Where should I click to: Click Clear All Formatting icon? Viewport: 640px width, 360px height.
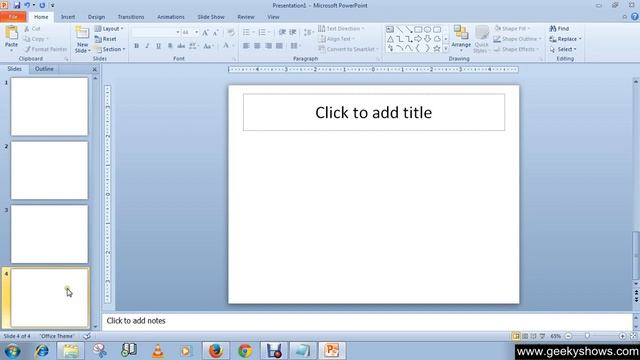[231, 32]
